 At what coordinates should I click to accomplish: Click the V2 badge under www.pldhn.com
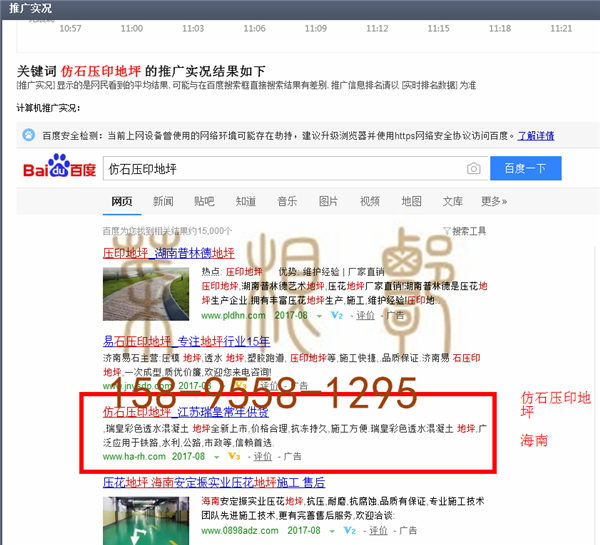click(337, 315)
